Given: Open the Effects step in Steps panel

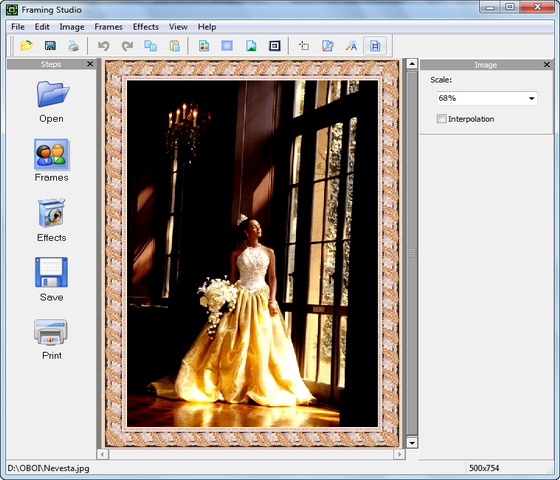Looking at the screenshot, I should [52, 220].
